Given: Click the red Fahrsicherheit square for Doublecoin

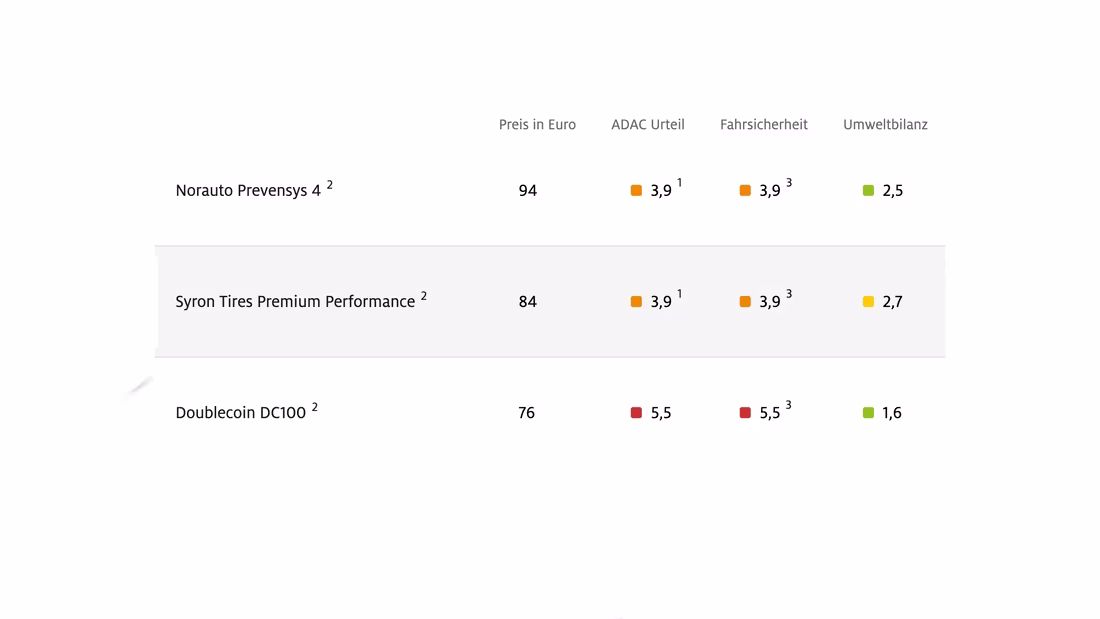Looking at the screenshot, I should coord(745,413).
